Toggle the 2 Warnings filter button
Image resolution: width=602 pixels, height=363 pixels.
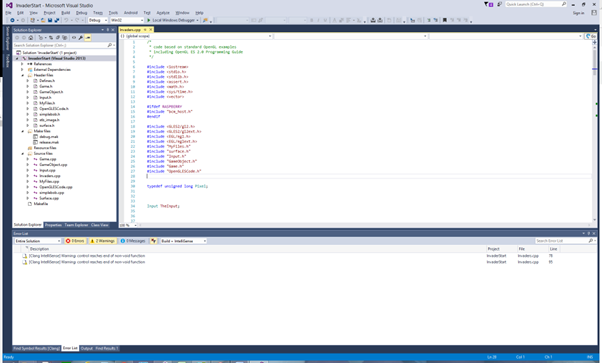click(x=103, y=241)
